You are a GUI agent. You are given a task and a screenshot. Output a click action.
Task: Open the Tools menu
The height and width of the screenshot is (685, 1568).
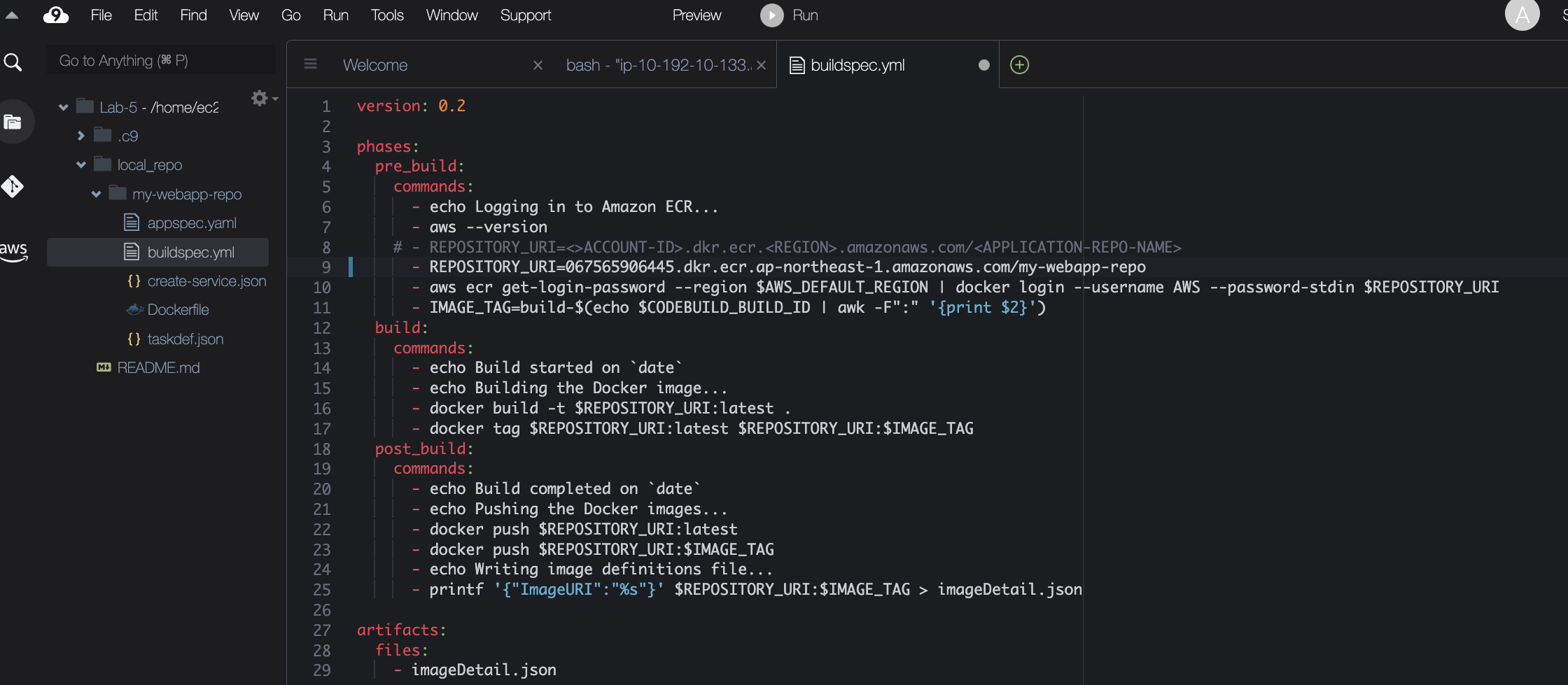point(388,15)
